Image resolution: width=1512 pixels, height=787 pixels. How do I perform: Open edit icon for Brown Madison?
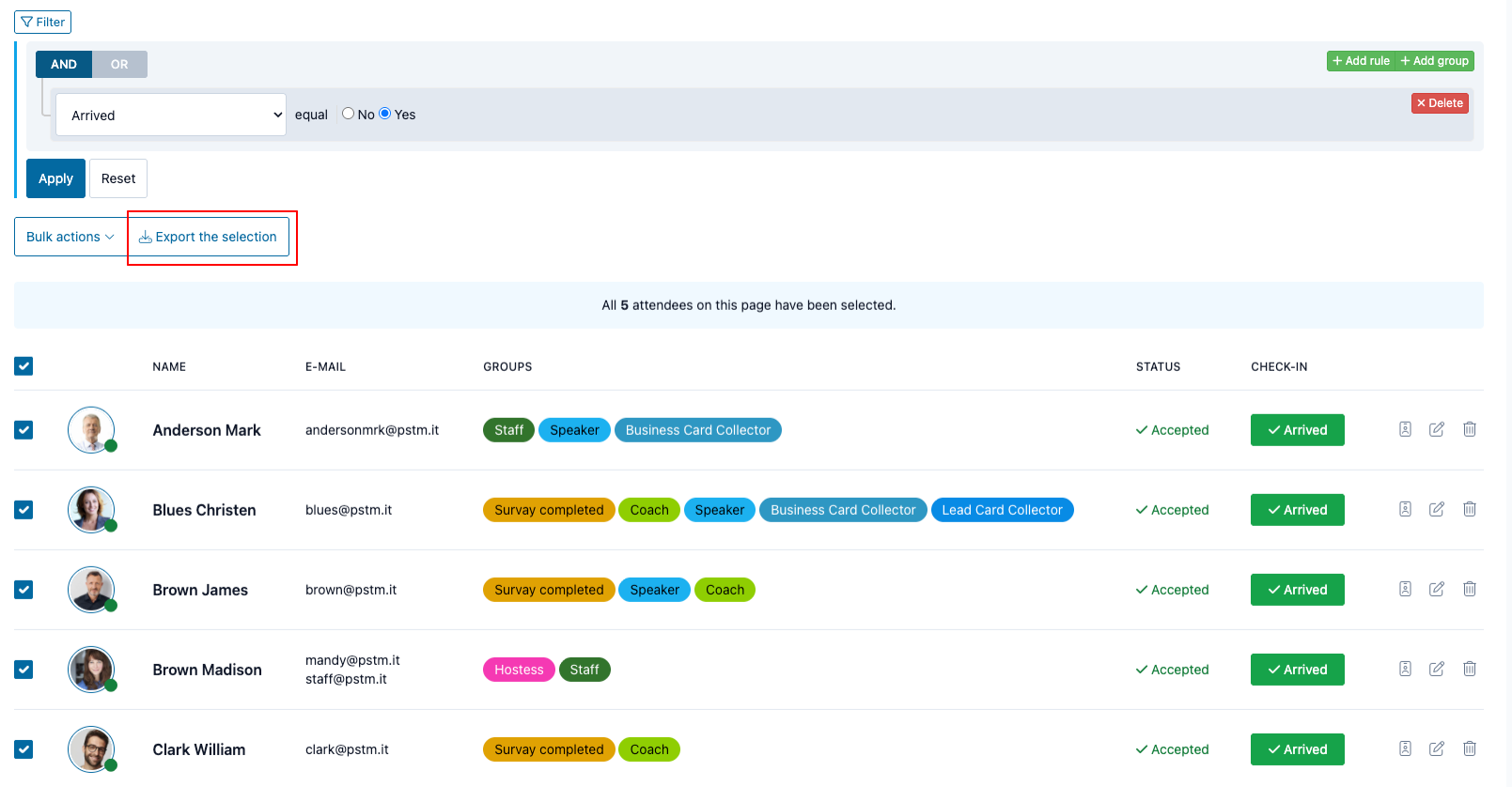point(1437,669)
